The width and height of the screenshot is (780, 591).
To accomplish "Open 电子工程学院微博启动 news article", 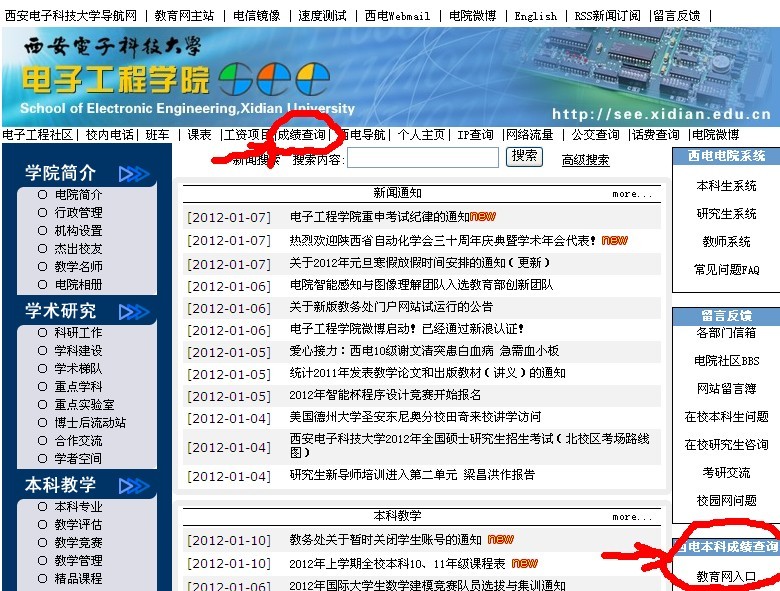I will (x=407, y=329).
